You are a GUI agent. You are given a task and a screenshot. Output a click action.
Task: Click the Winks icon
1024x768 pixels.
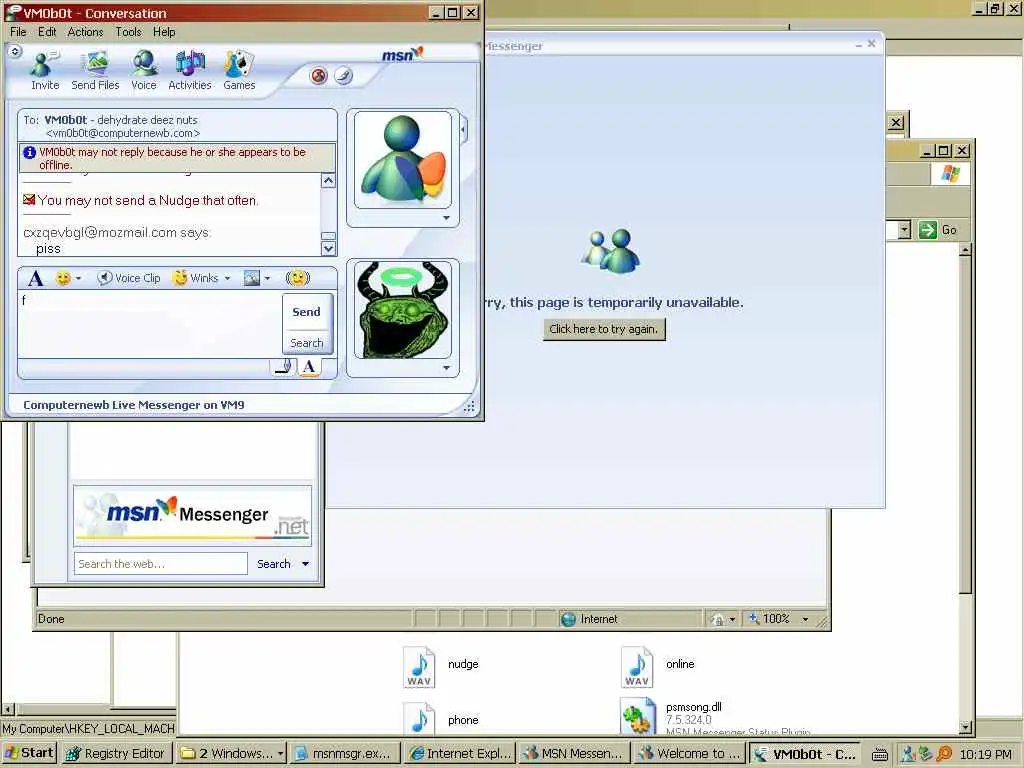196,278
